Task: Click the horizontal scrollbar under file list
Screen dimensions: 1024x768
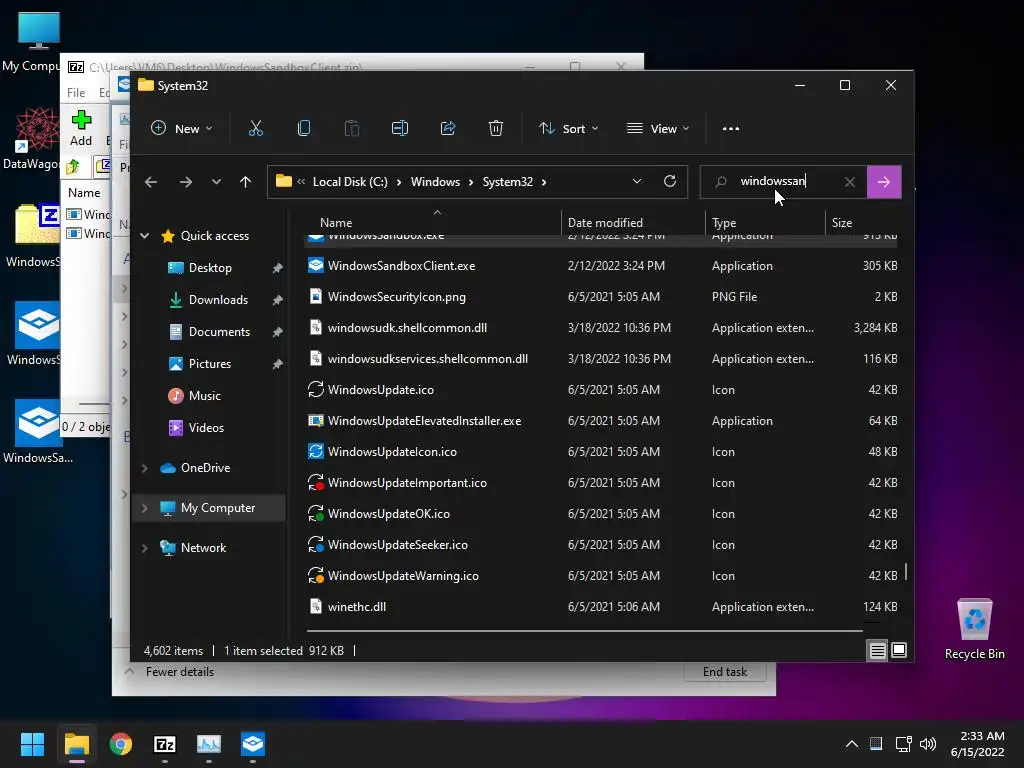Action: point(584,631)
